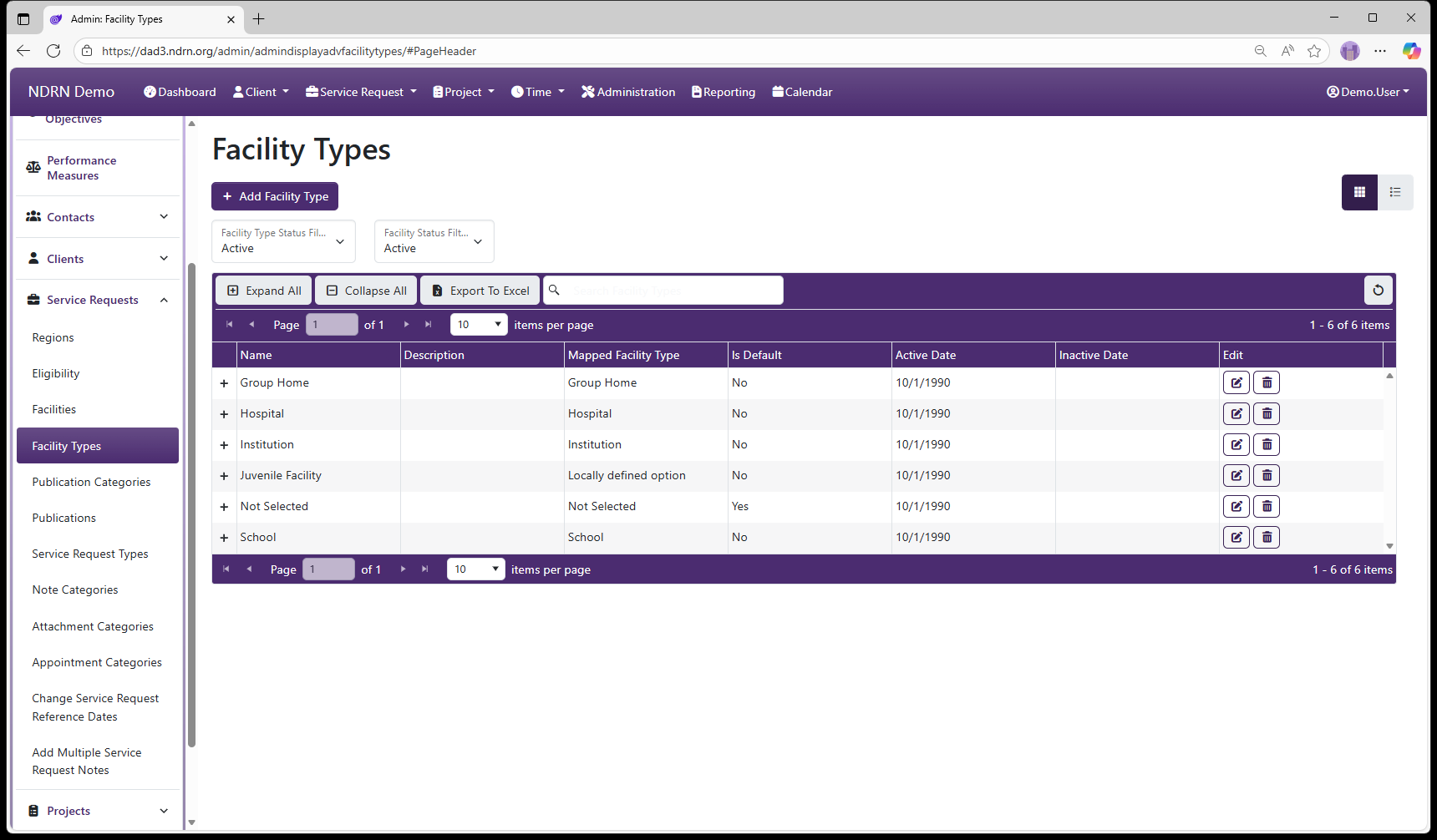The width and height of the screenshot is (1437, 840).
Task: Click top pager page number field
Action: pos(332,325)
